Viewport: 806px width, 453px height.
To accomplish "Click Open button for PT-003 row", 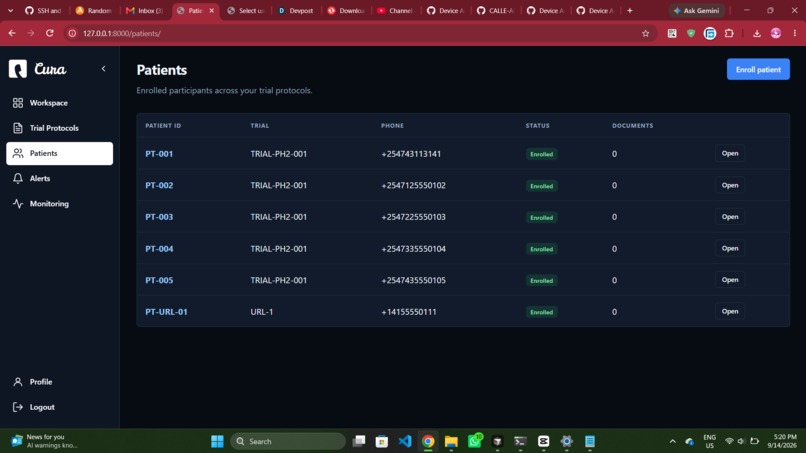I will (x=730, y=216).
